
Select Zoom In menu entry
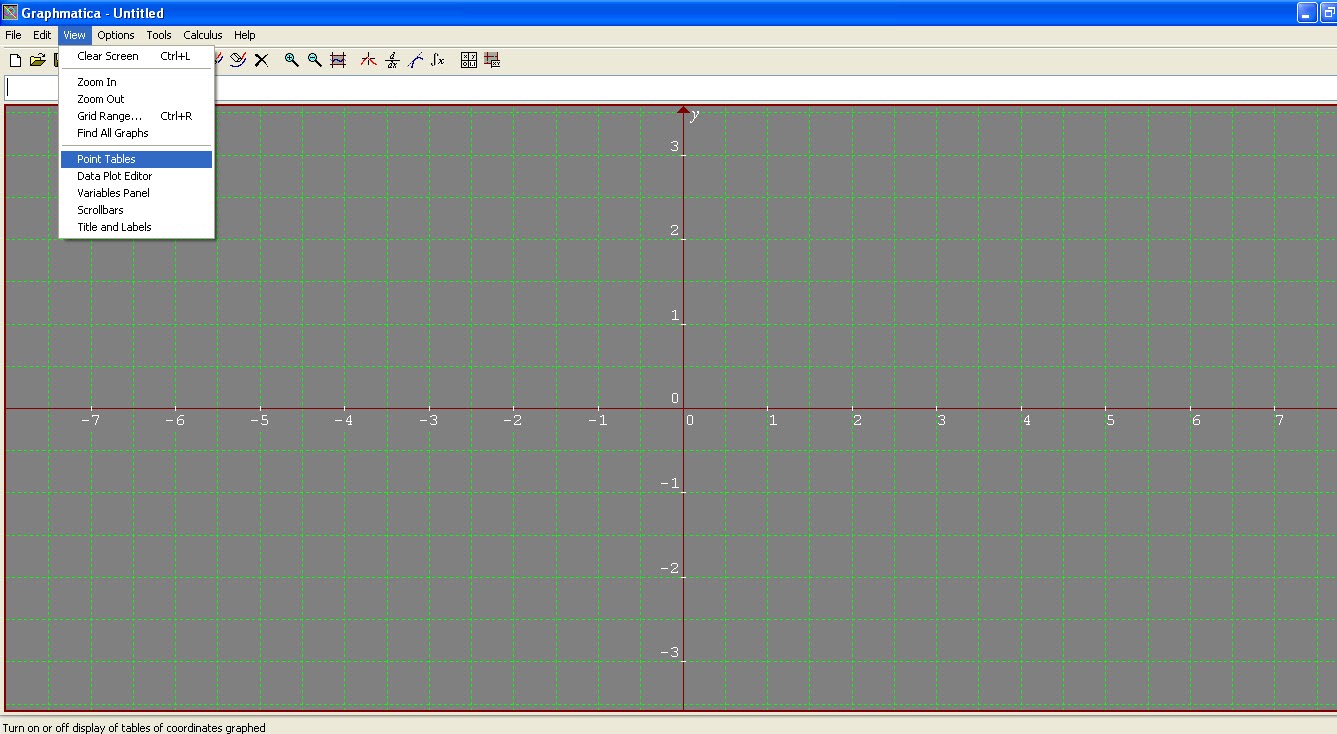tap(137, 82)
